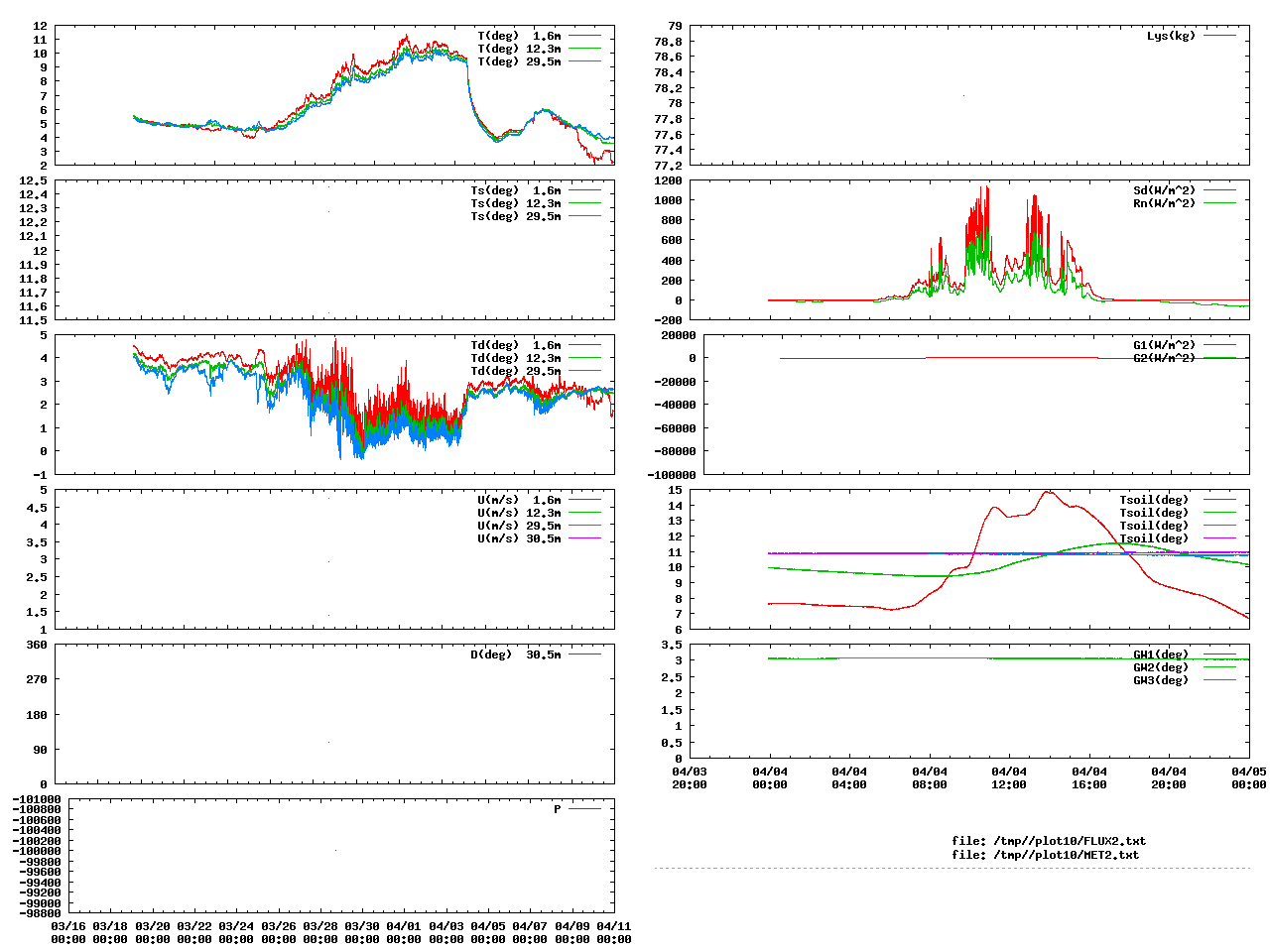Click the 'D(deg) 30.5m' legend label
Screen dimensions: 1270x952
516,654
